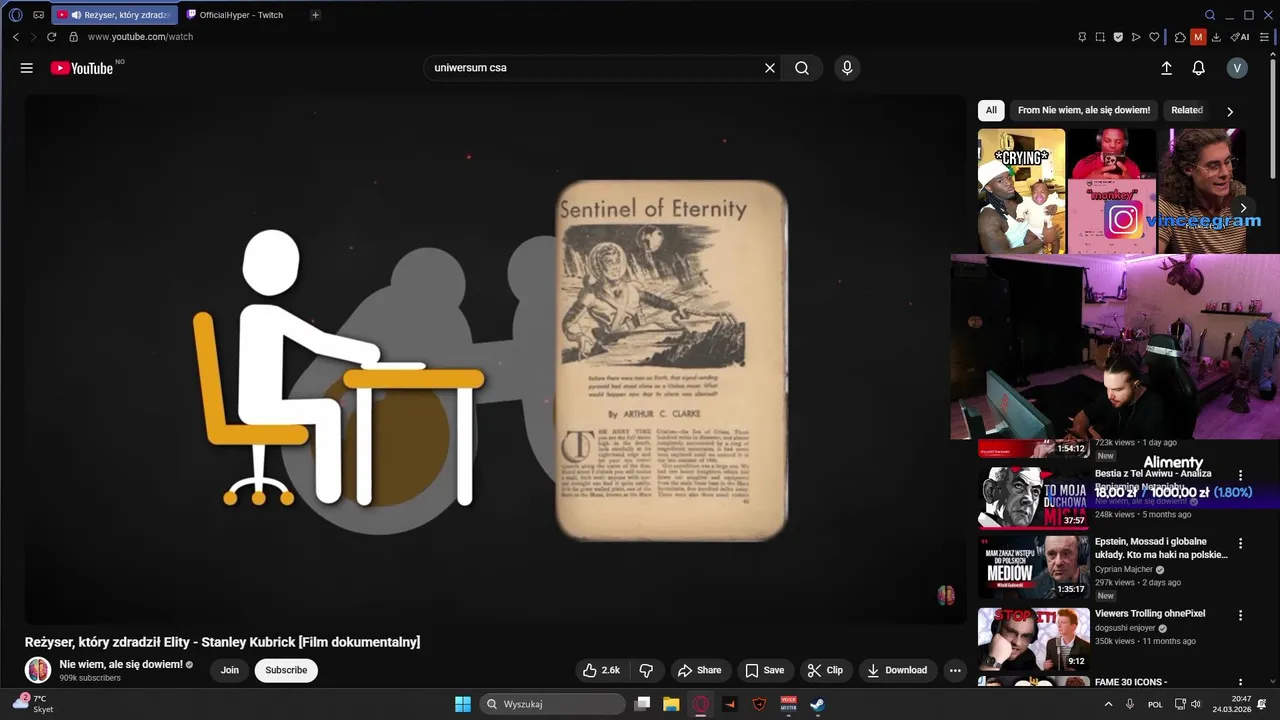
Task: Open a new browser tab with plus
Action: point(315,15)
